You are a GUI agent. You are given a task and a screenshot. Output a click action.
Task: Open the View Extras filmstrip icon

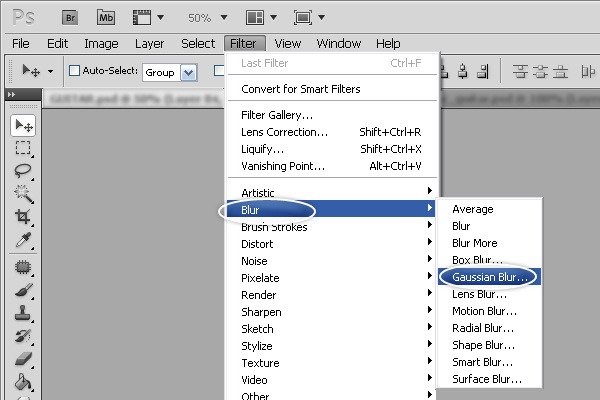(142, 18)
